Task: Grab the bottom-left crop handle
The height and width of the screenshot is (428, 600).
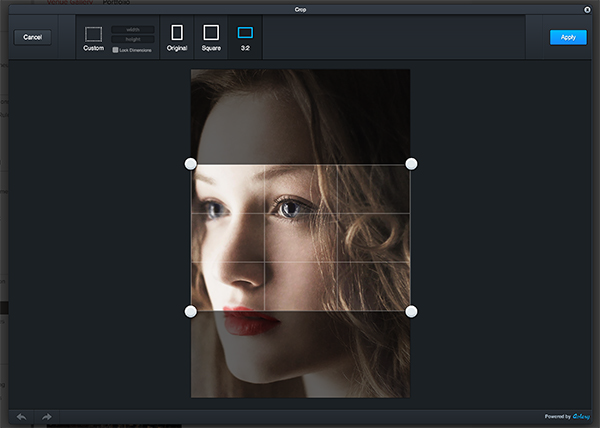Action: tap(191, 311)
